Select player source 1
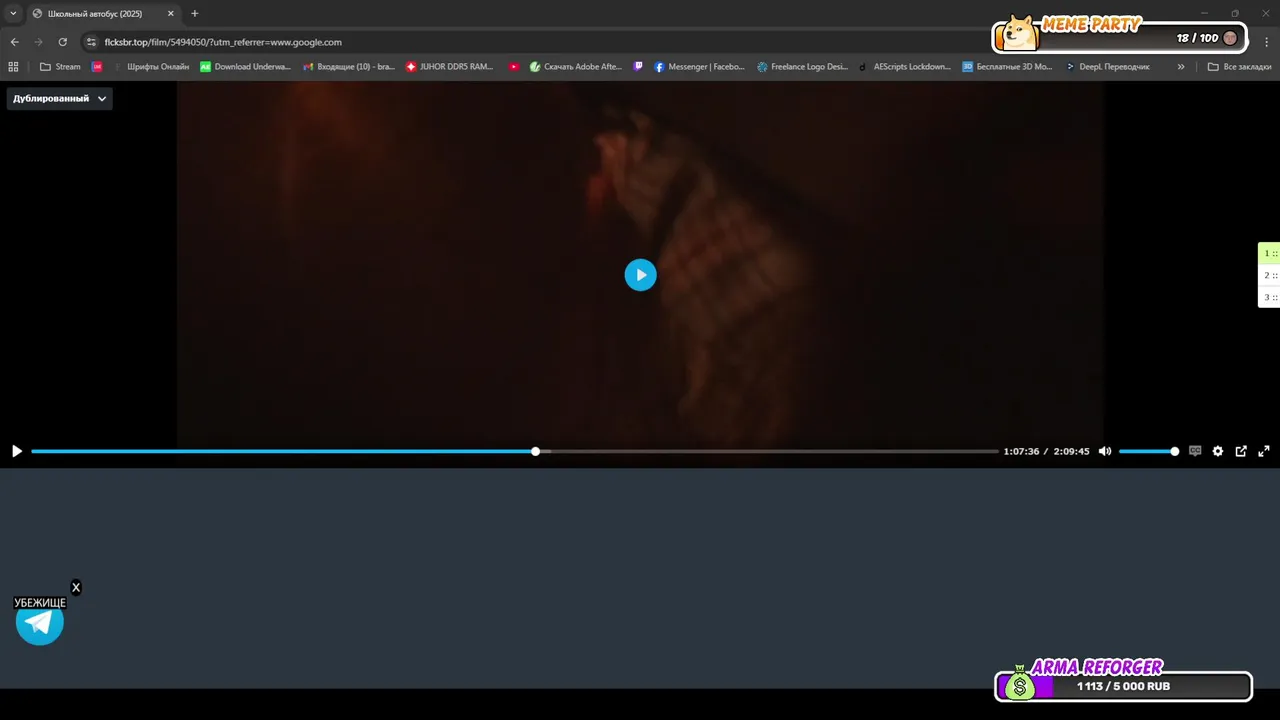1280x720 pixels. coord(1270,253)
